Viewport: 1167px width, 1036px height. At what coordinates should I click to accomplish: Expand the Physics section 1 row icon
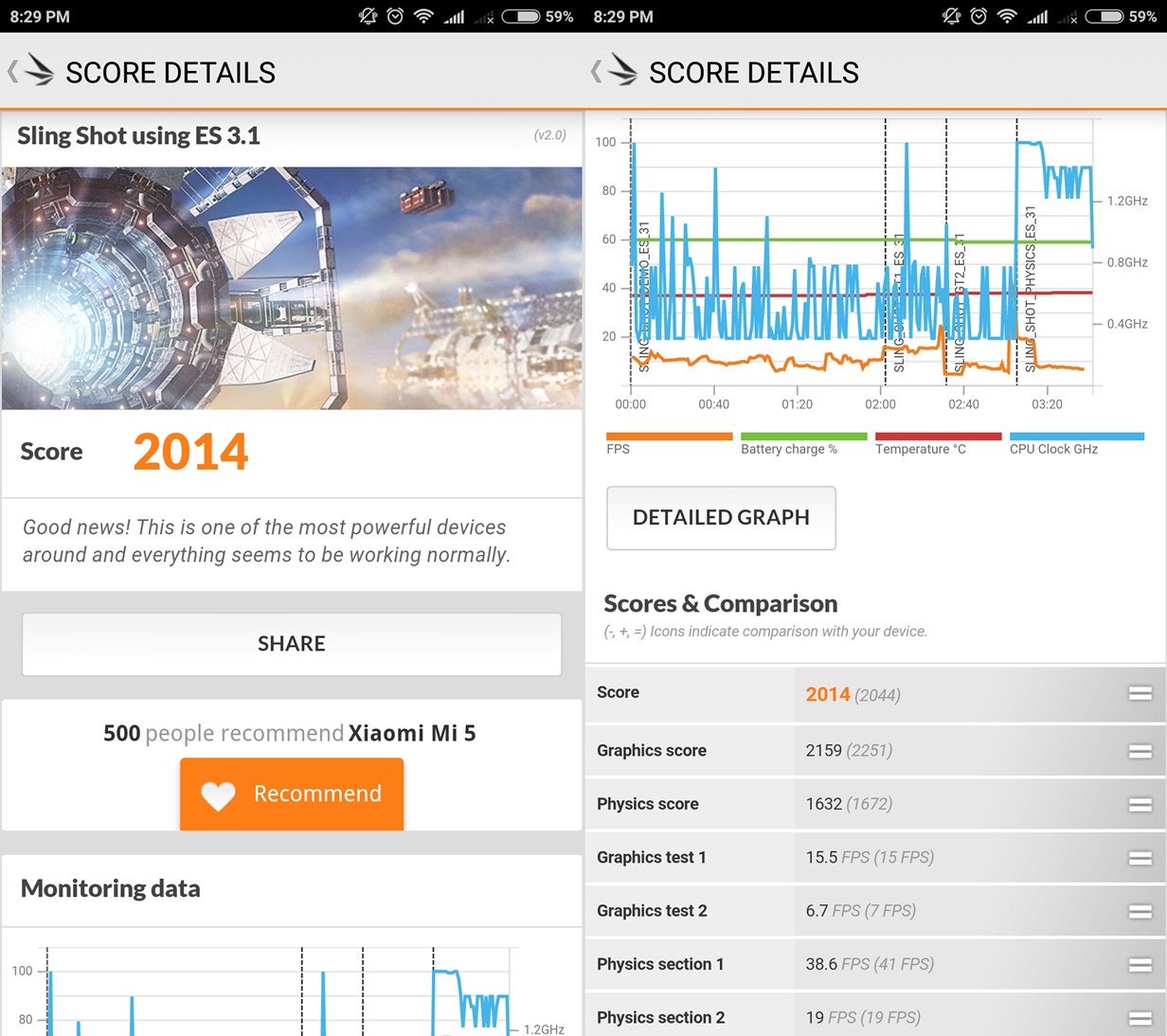[x=1140, y=965]
